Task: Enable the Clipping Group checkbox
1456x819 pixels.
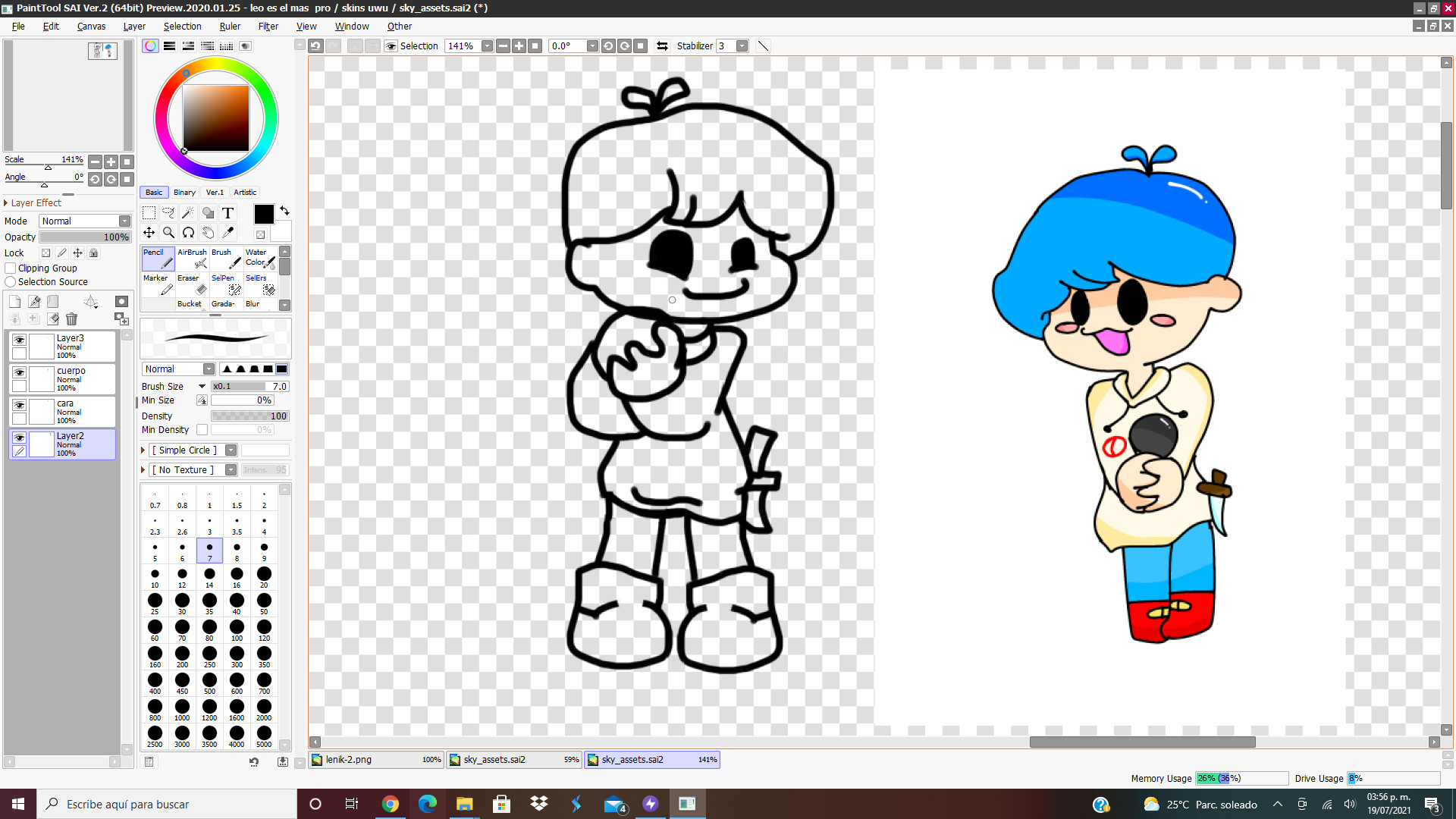Action: point(11,268)
